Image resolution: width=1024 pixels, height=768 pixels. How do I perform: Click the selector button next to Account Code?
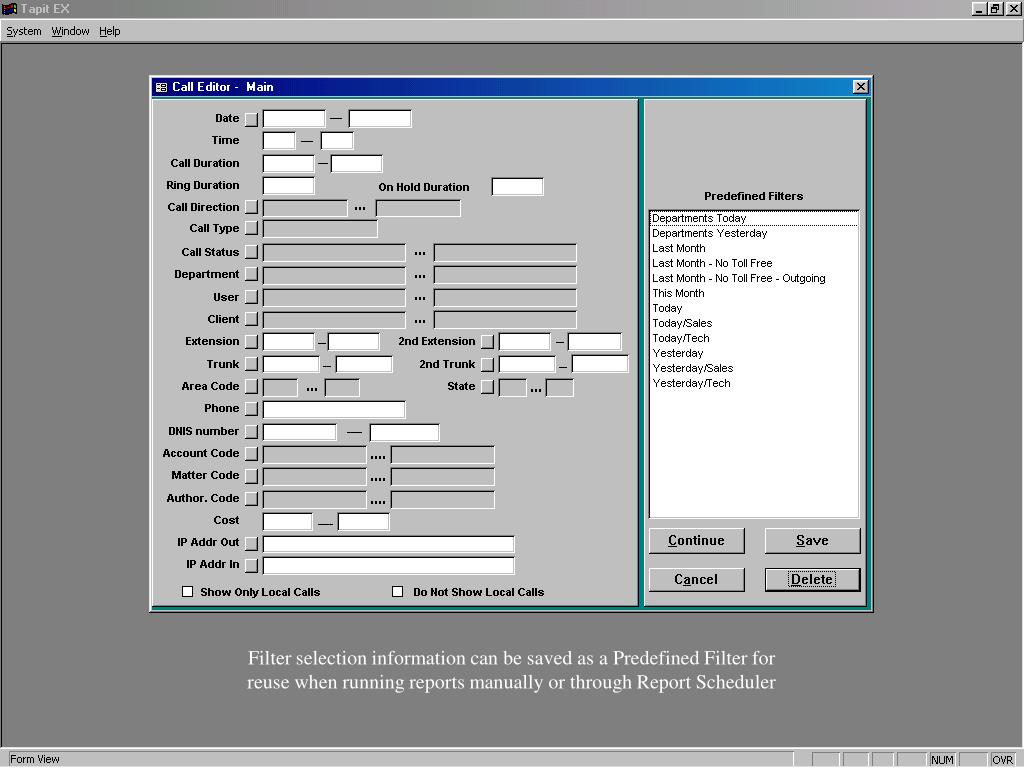click(x=251, y=454)
